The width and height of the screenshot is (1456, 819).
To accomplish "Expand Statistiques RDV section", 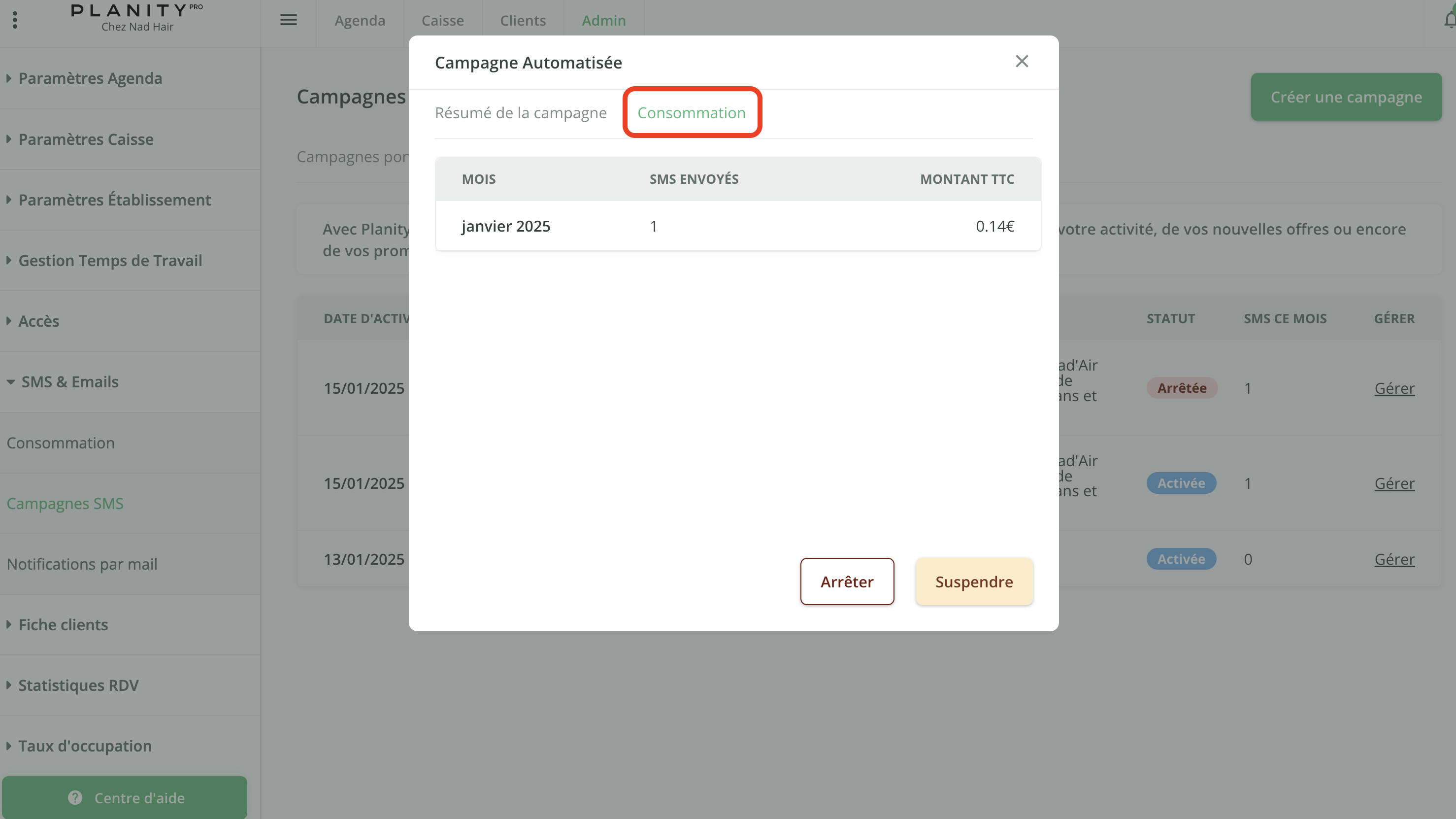I will pyautogui.click(x=78, y=685).
